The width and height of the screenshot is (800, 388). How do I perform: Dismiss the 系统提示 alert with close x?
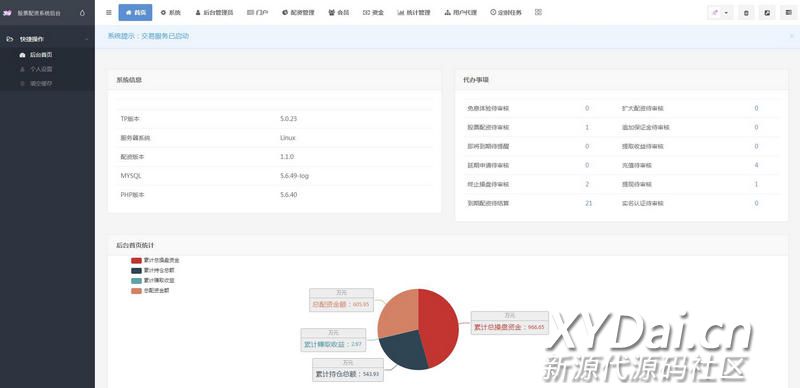tap(792, 36)
